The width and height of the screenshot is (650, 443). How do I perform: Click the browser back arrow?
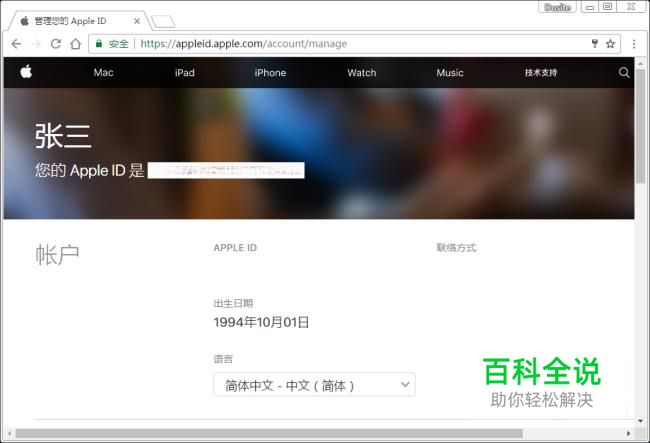coord(16,44)
